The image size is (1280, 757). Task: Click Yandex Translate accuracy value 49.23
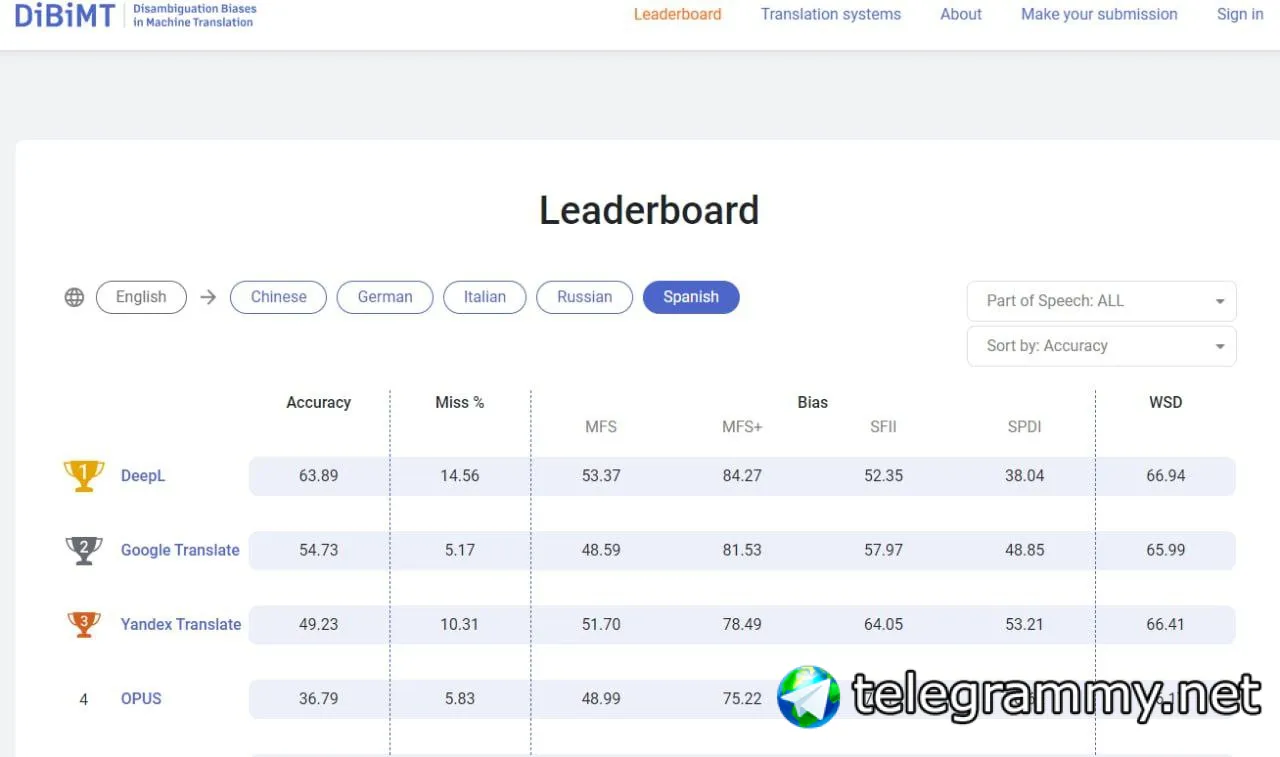319,624
